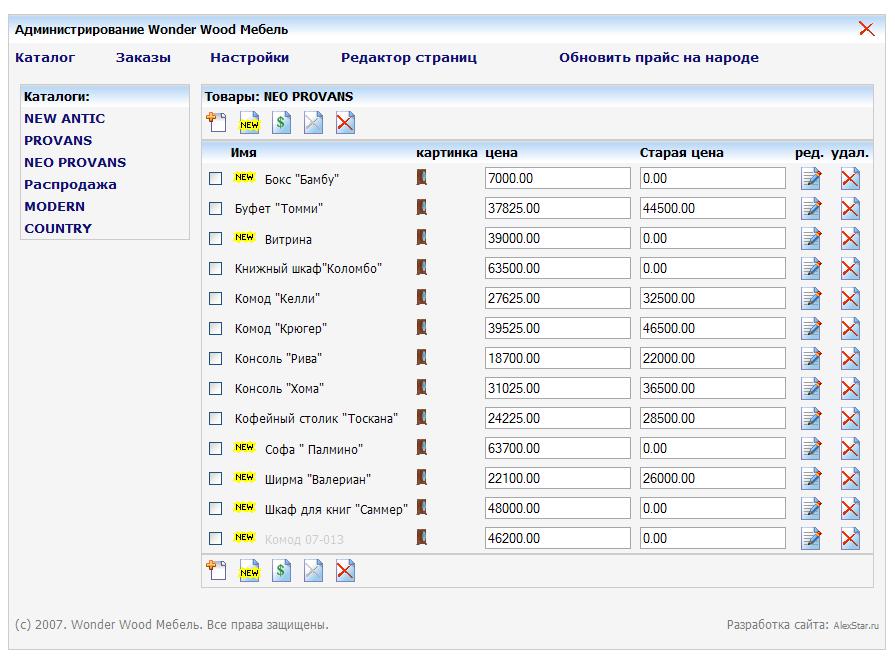Open the Распродажа catalog in sidebar
The height and width of the screenshot is (656, 895).
[70, 185]
